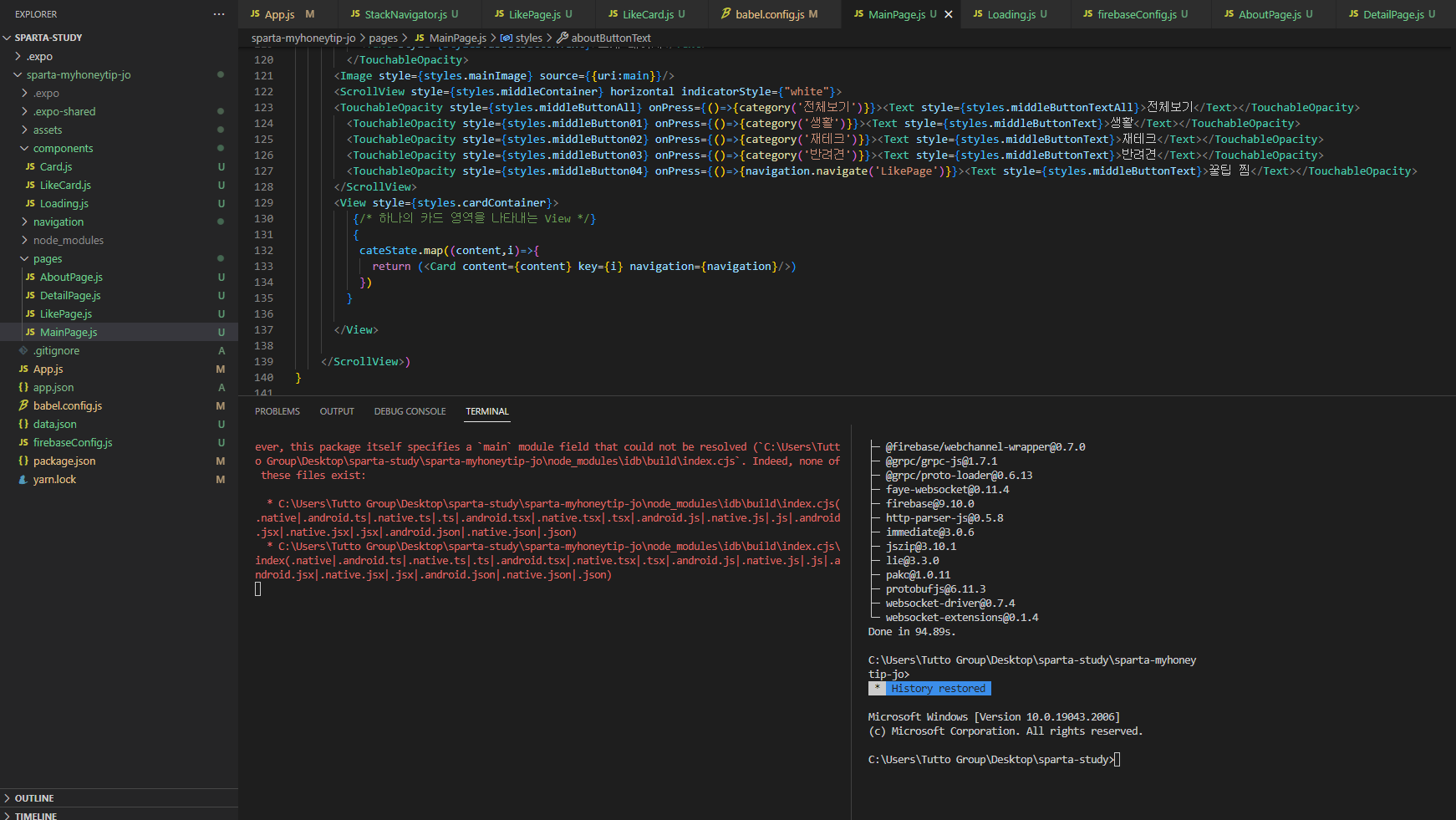
Task: Click the aboutButtonText breadcrumb text
Action: click(611, 38)
